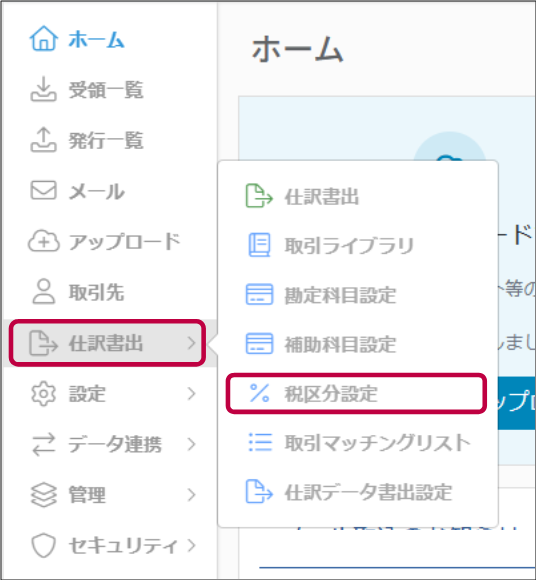Open 受領一覧 download tray icon
This screenshot has height=580, width=536.
[44, 89]
